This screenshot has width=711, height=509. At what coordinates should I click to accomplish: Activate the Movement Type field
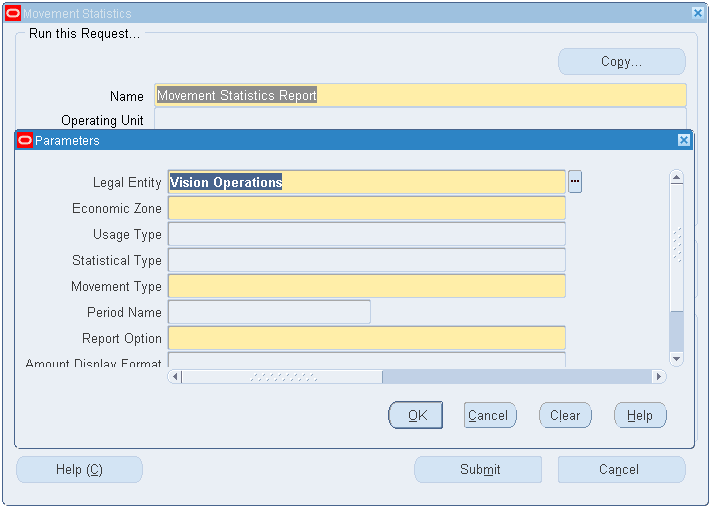pos(366,286)
